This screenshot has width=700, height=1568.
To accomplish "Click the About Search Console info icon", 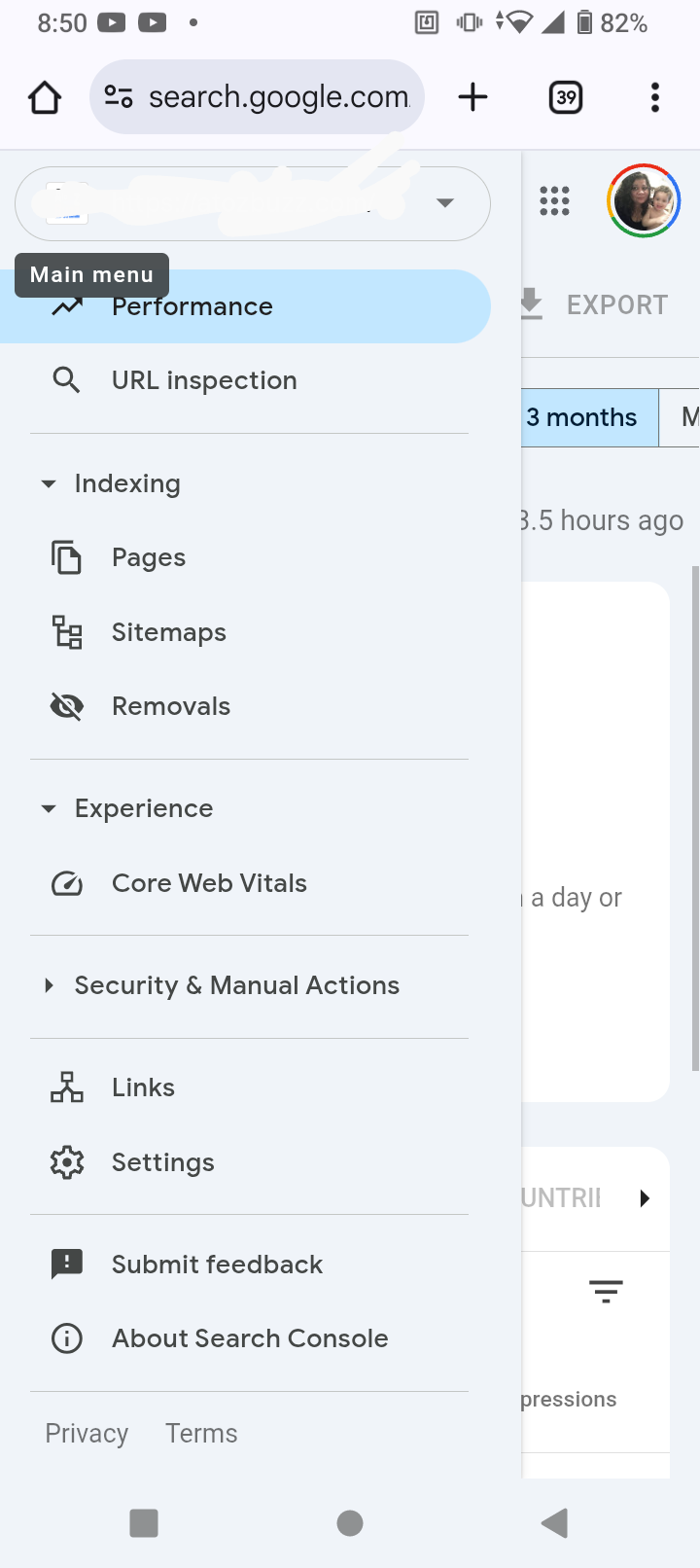I will click(66, 1338).
